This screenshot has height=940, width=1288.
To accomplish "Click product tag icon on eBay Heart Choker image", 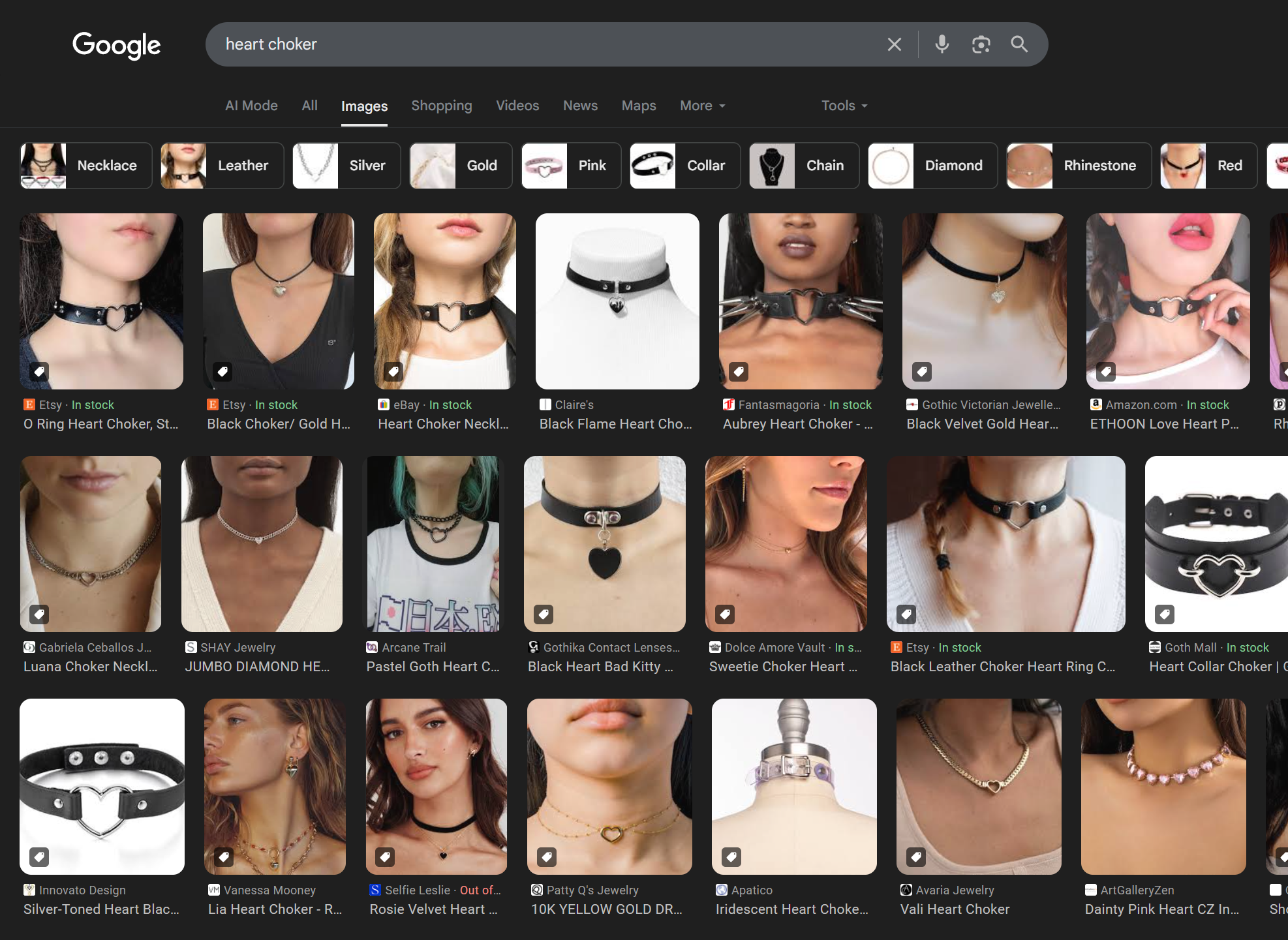I will tap(393, 372).
